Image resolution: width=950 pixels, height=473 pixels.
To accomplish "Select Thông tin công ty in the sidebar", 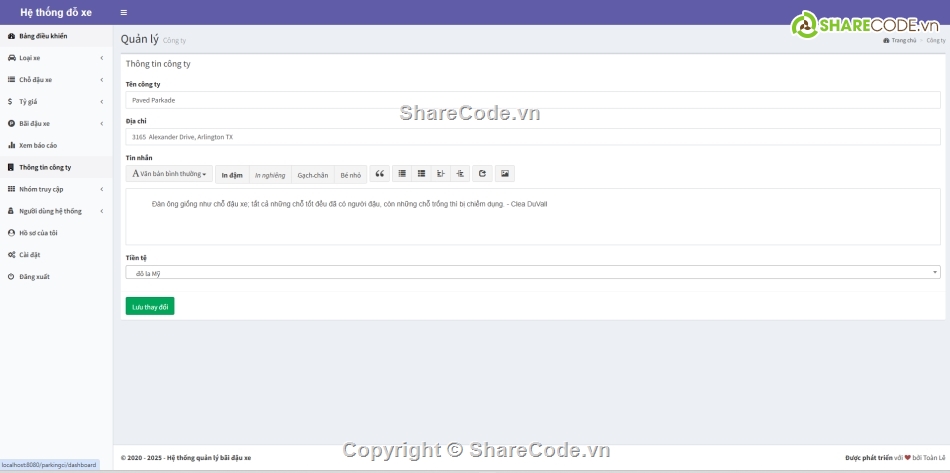I will click(x=56, y=167).
